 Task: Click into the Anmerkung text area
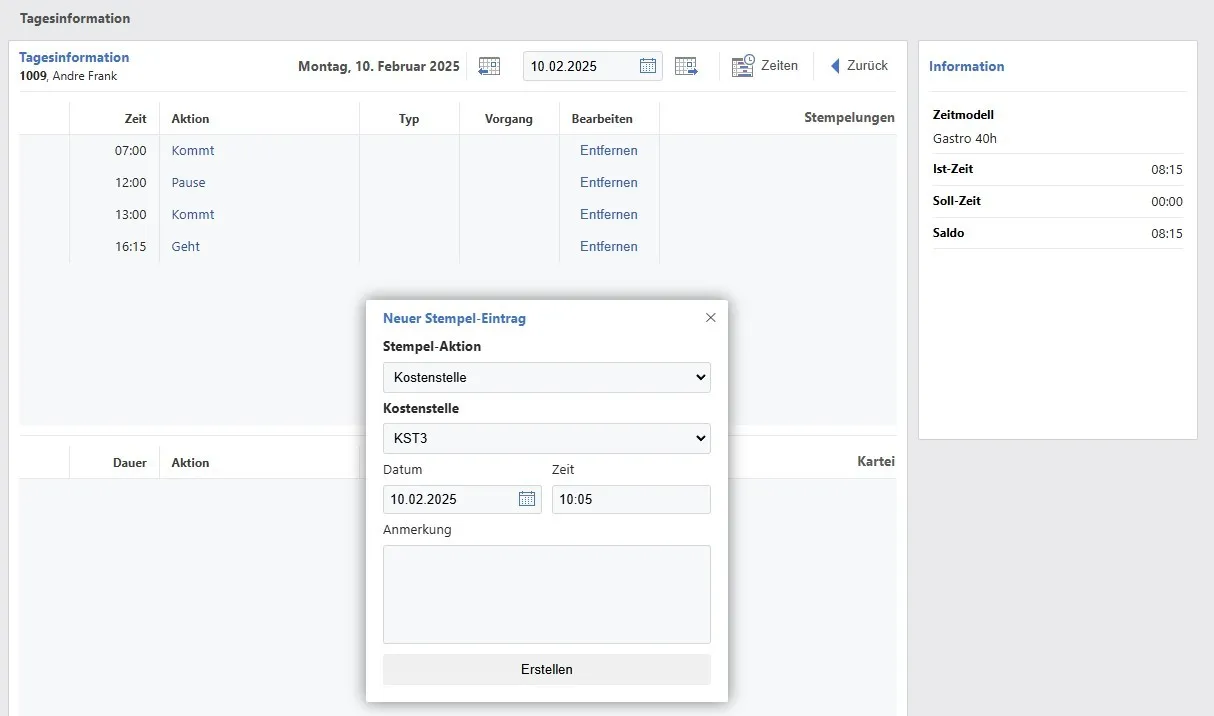(547, 594)
